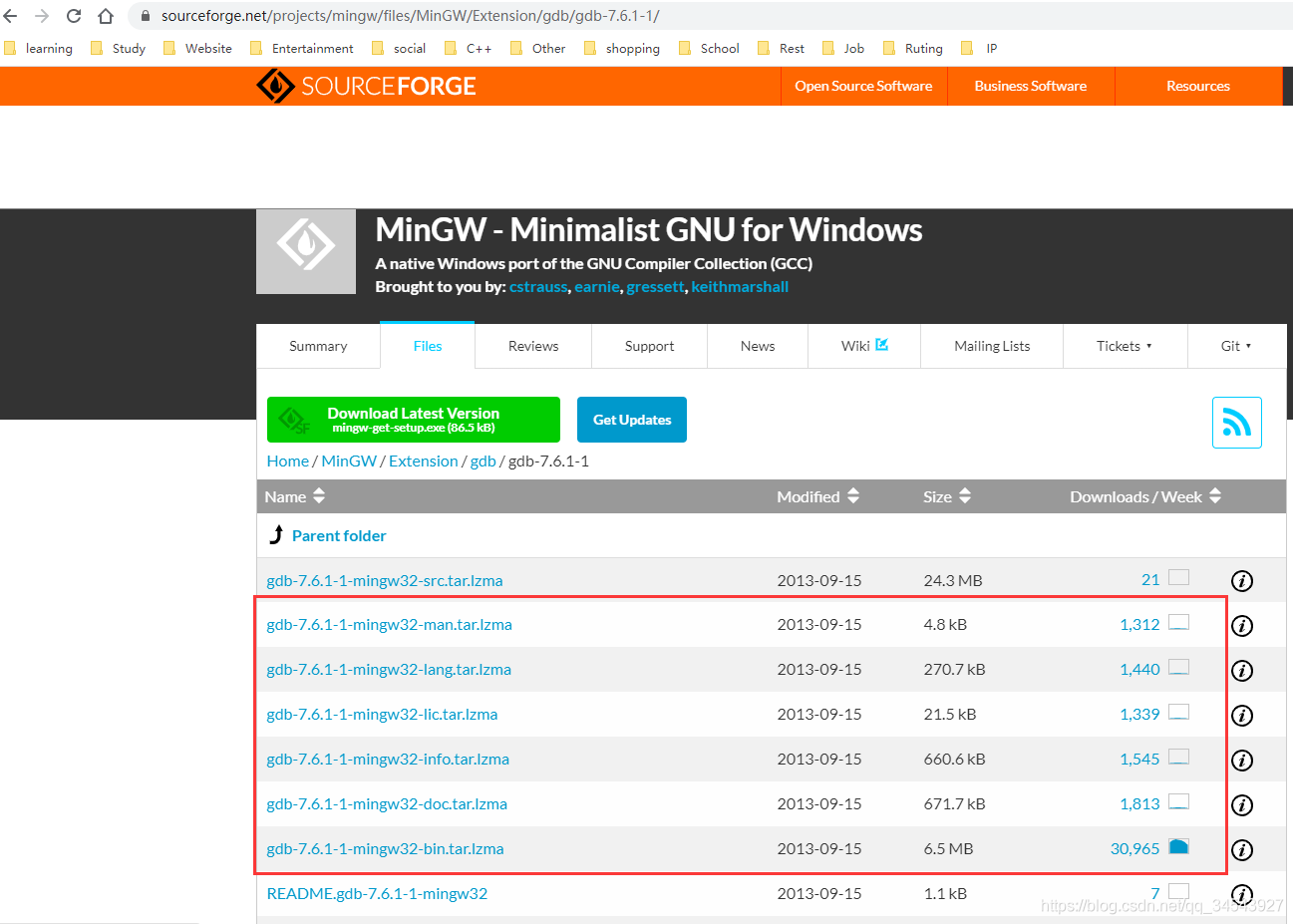Viewport: 1293px width, 924px height.
Task: Open the RSS feed icon
Action: click(x=1236, y=422)
